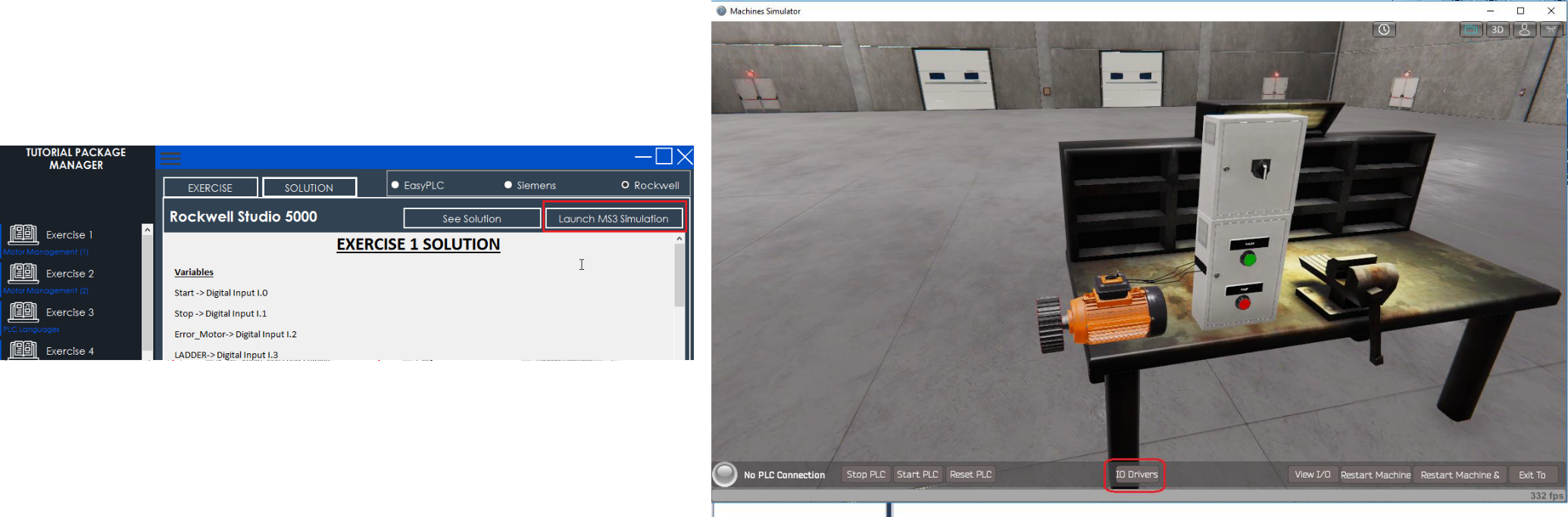The image size is (1568, 517).
Task: Click the See Solution button
Action: tap(472, 218)
